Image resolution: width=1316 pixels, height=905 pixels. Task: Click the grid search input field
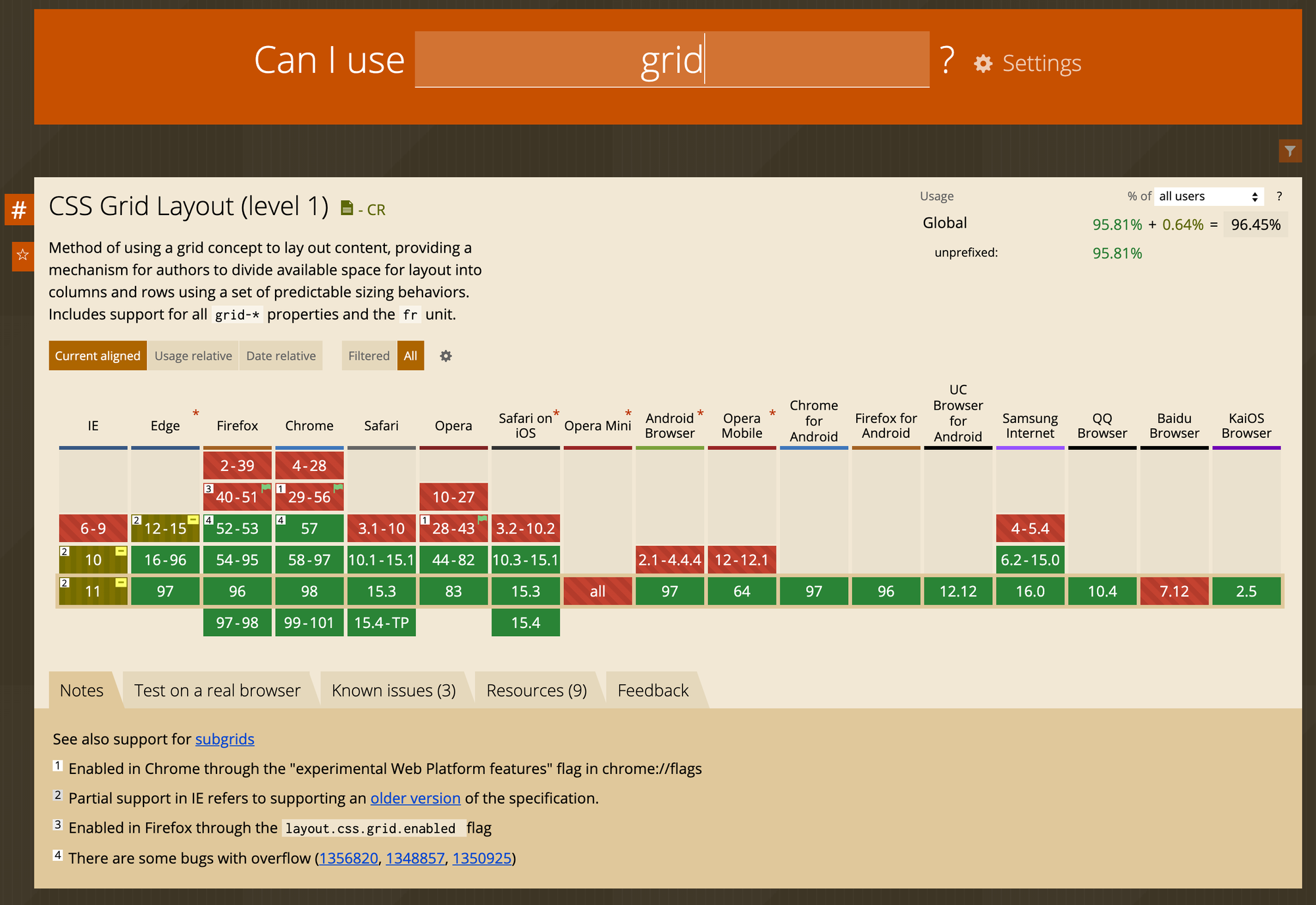[x=671, y=61]
